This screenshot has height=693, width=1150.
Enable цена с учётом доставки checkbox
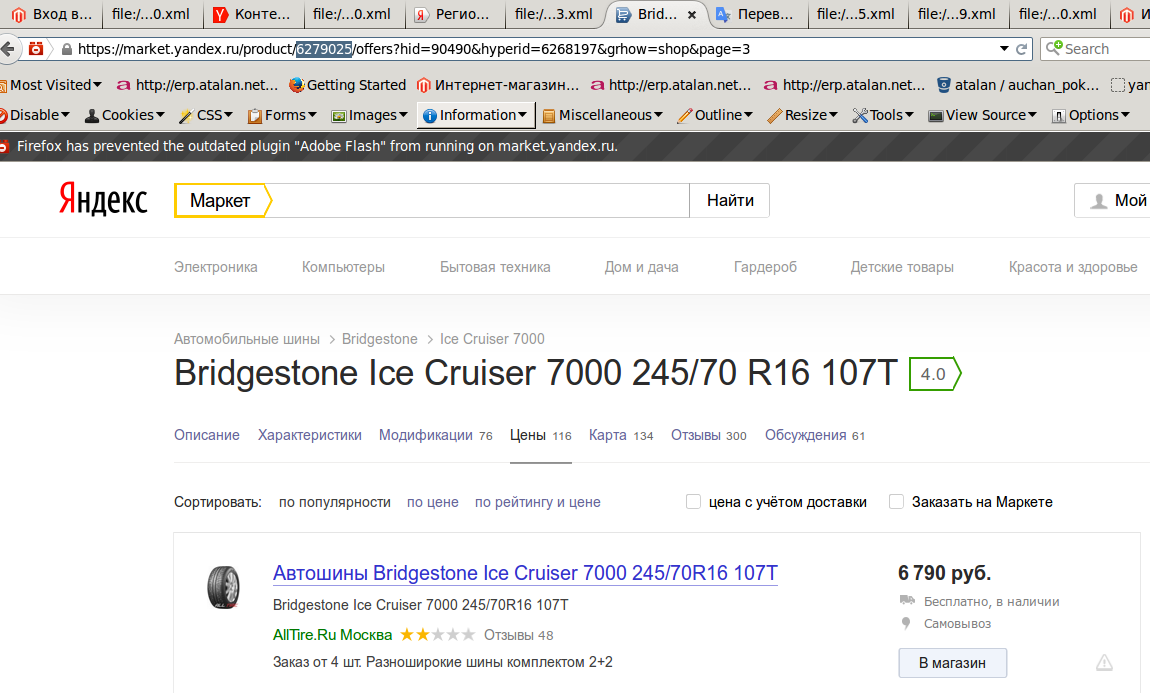pos(693,502)
